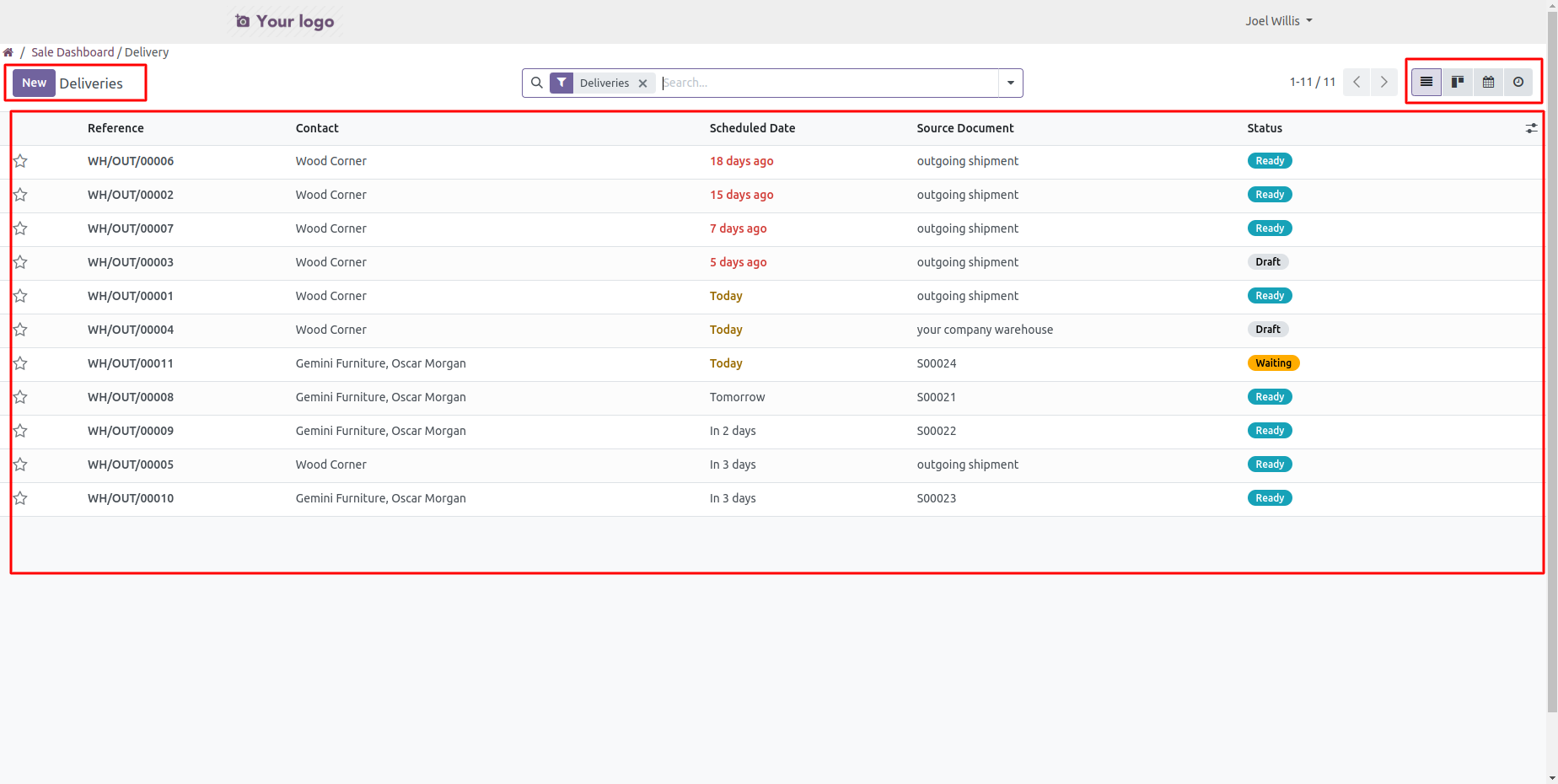Open record WH/OUT/00002
Viewport: 1558px width, 784px height.
tap(131, 195)
